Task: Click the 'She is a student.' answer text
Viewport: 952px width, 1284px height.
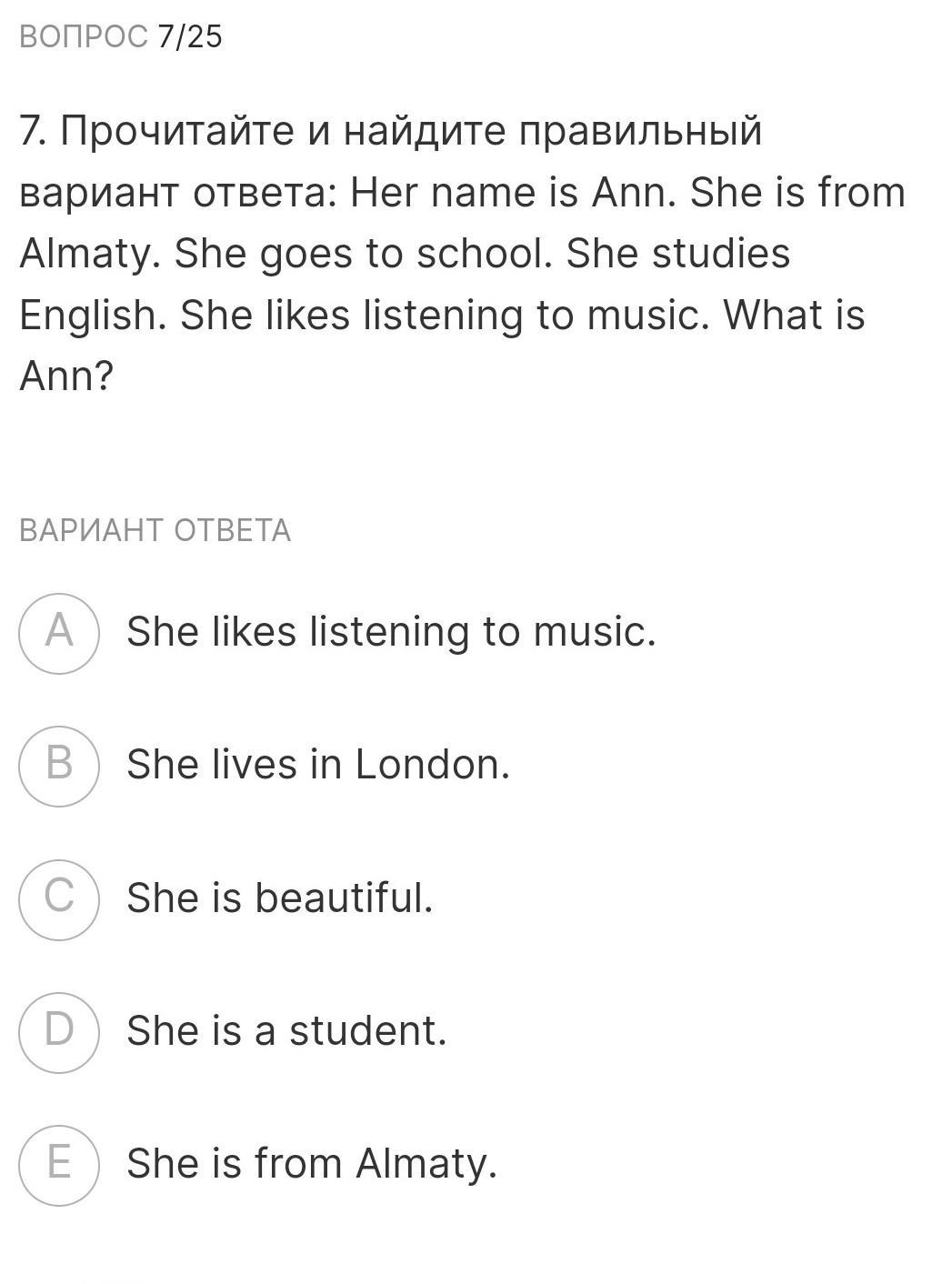Action: coord(286,1031)
